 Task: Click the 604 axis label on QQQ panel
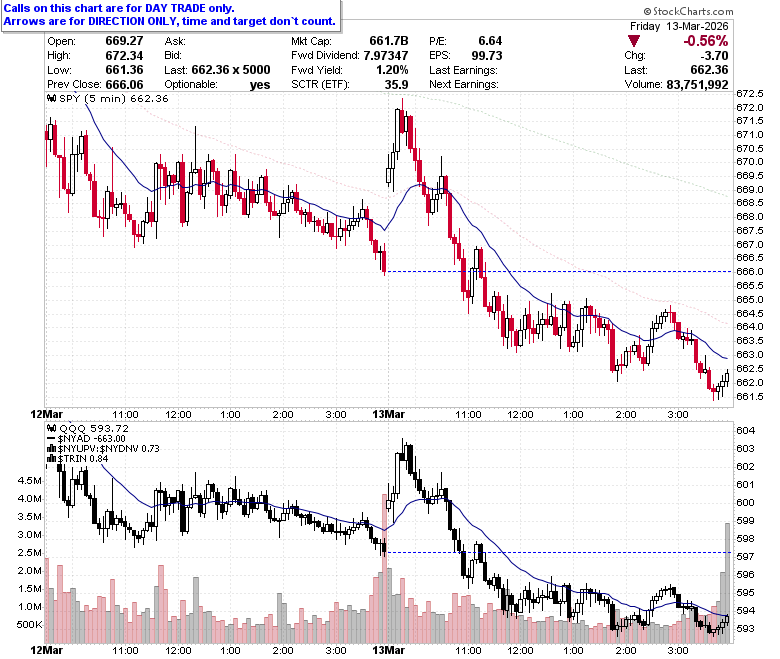(x=745, y=431)
